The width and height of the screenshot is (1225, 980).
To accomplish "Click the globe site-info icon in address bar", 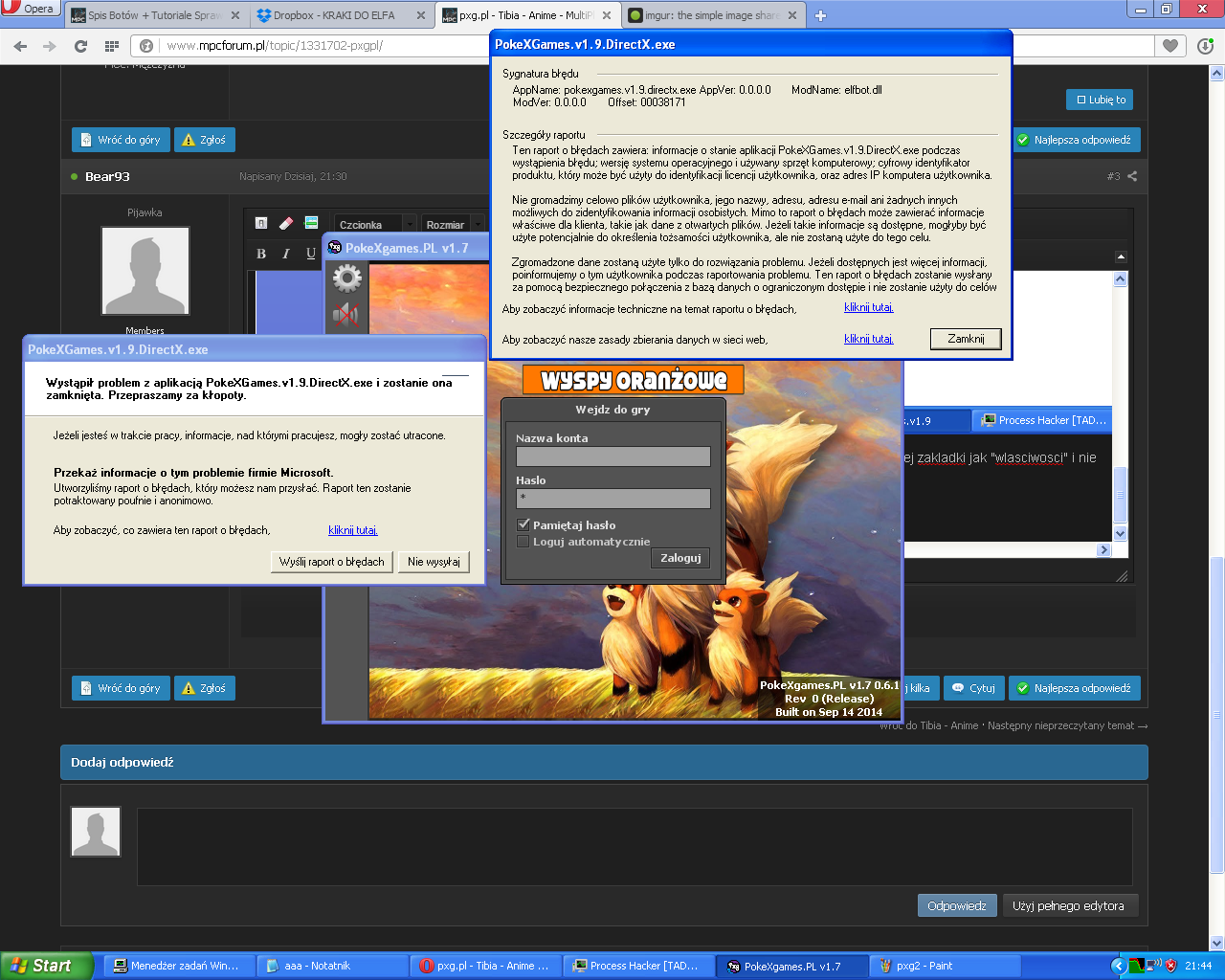I will pos(146,46).
